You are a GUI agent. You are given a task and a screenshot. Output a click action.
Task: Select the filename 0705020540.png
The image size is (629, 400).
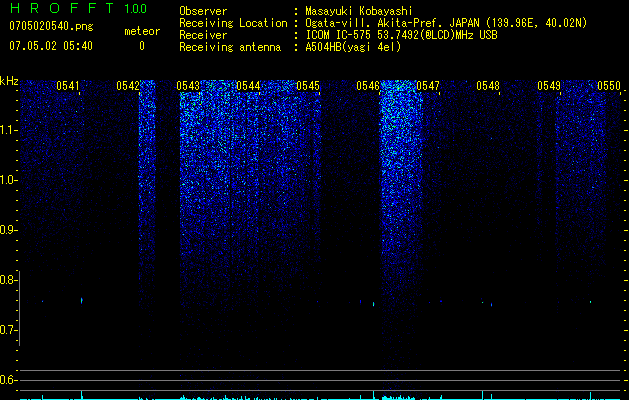coord(51,26)
